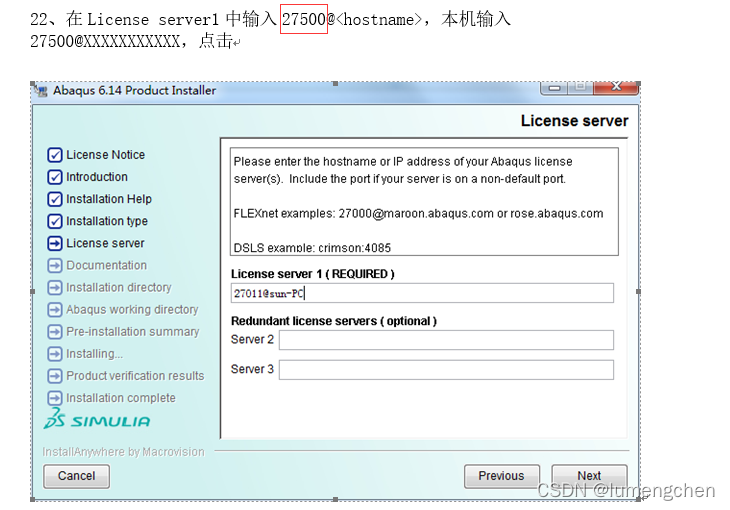Click the SIMULIA logo
This screenshot has width=730, height=510.
[97, 421]
